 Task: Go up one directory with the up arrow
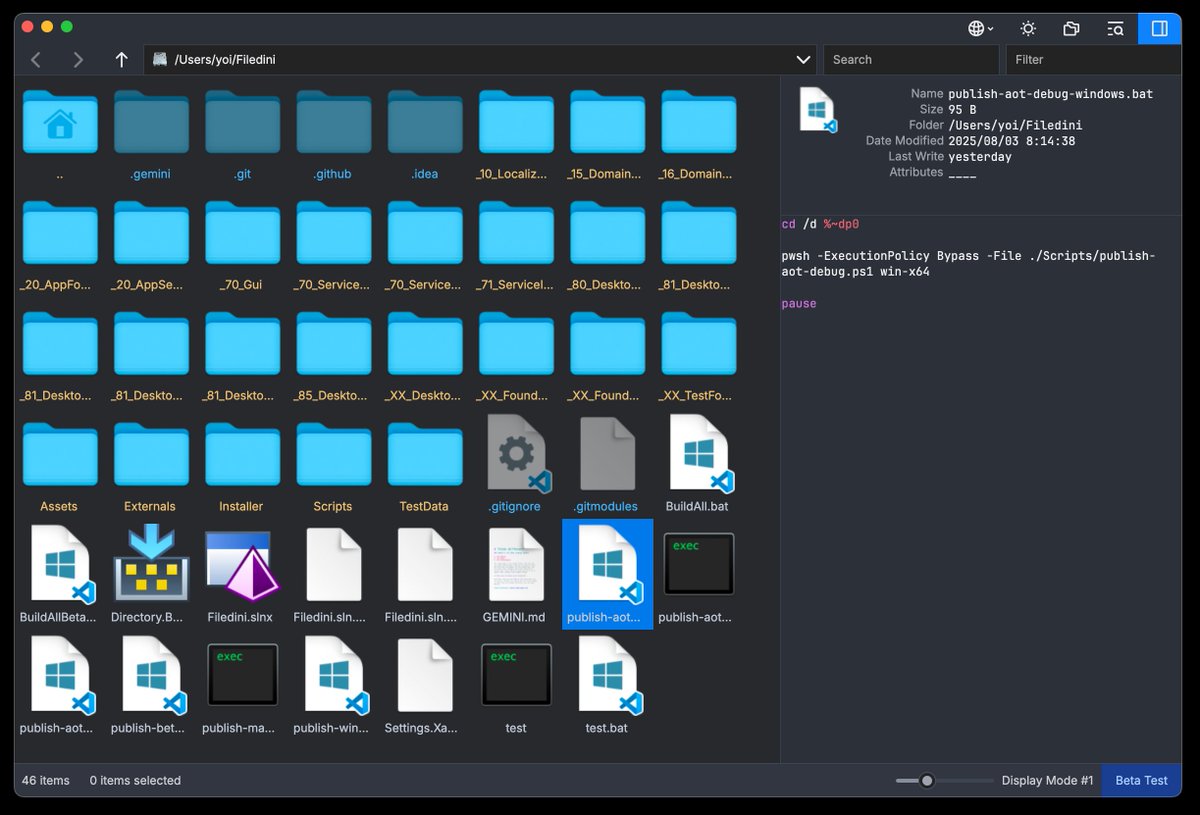coord(121,59)
